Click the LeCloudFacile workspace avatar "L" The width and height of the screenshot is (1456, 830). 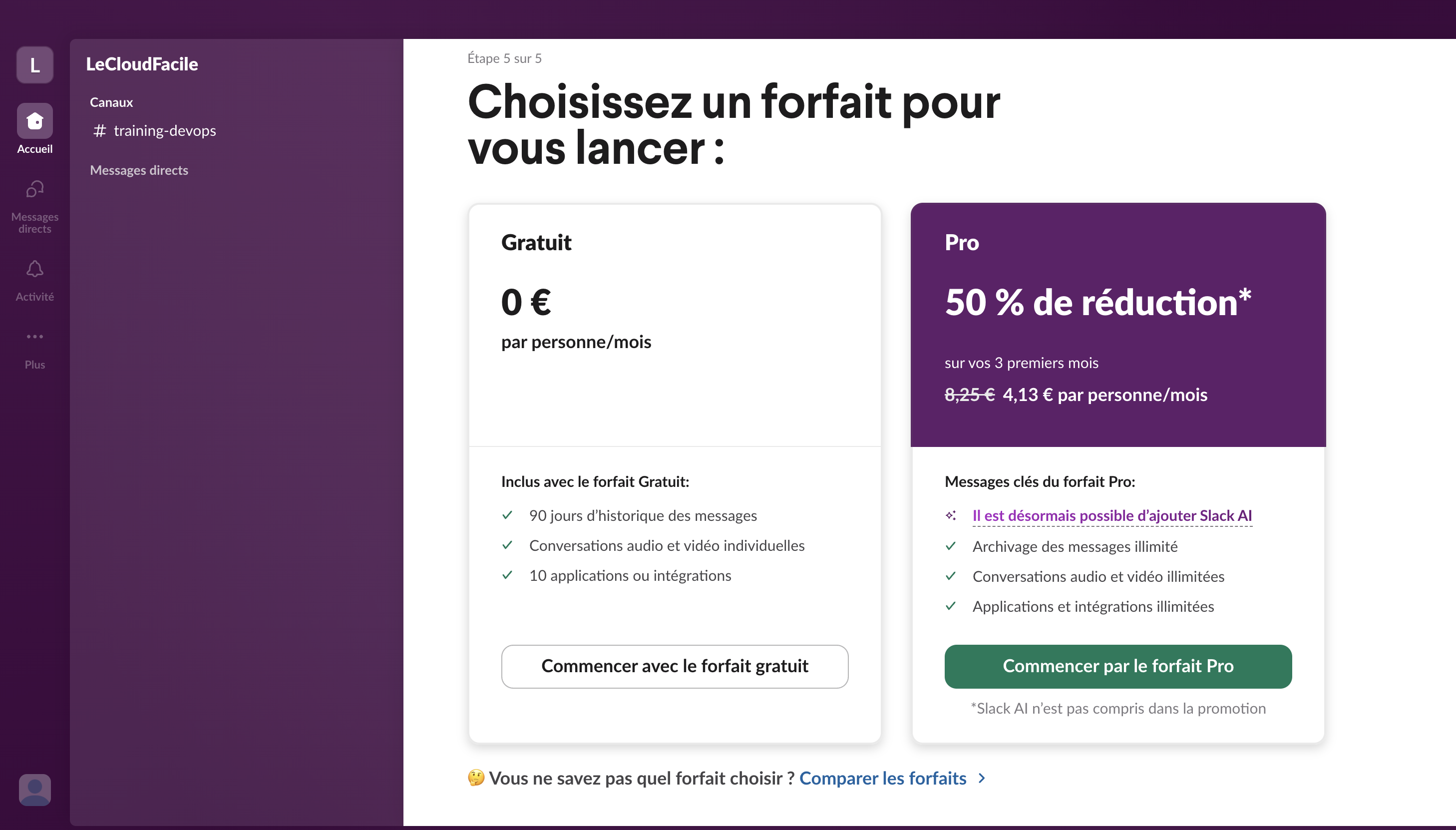point(35,65)
